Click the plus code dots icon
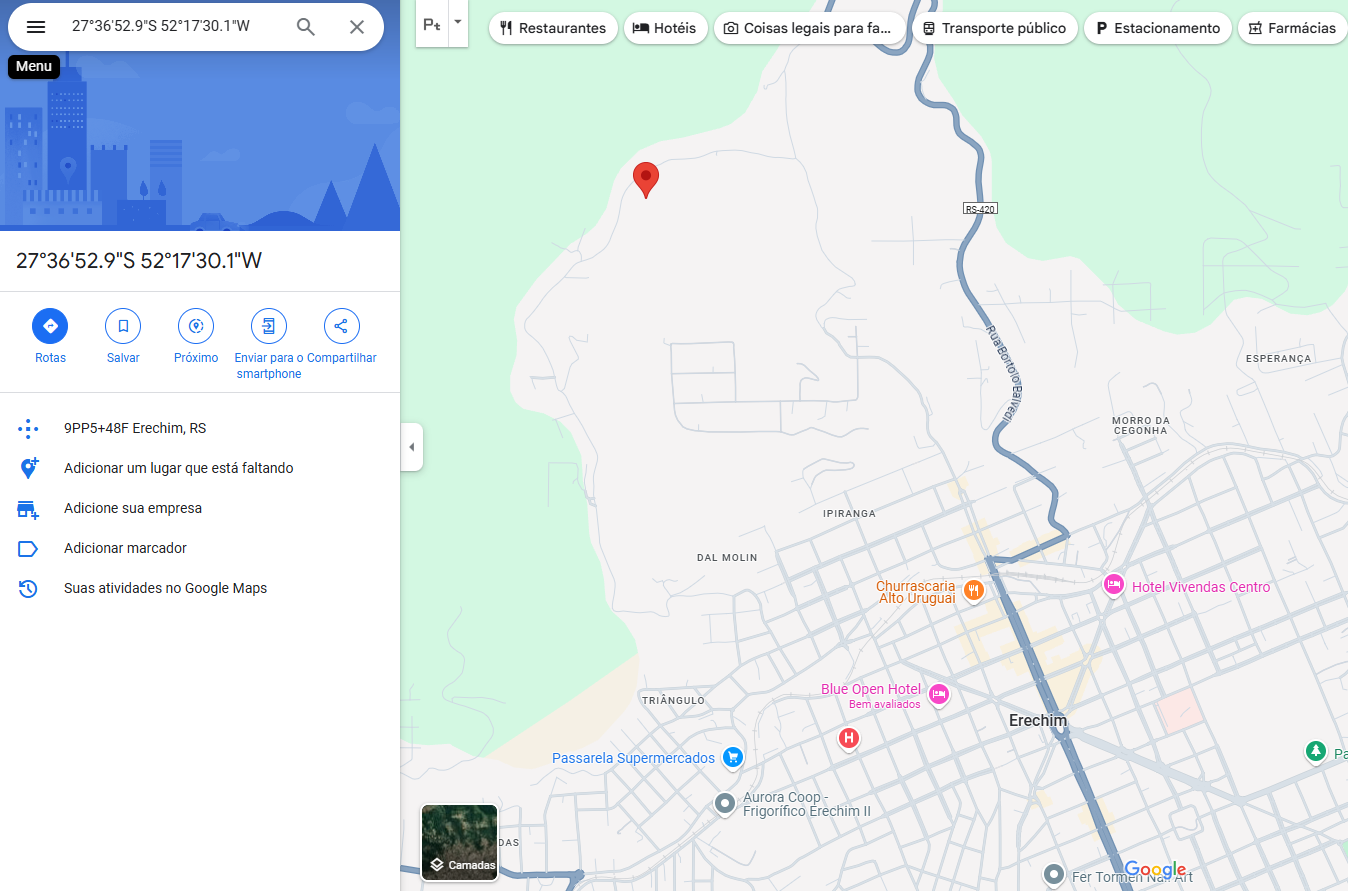This screenshot has height=891, width=1348. 28,429
